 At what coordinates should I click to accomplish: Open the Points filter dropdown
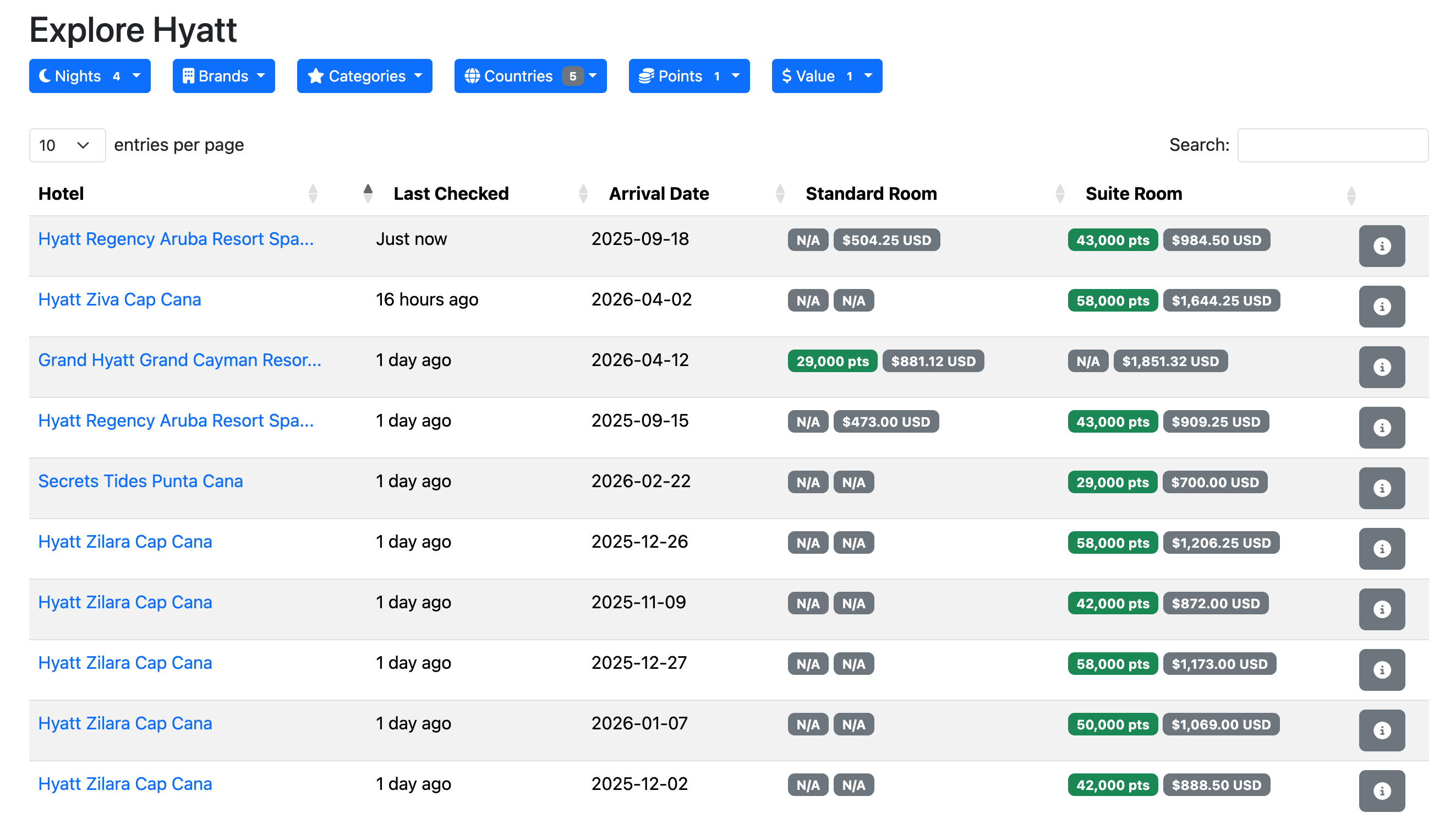click(688, 76)
